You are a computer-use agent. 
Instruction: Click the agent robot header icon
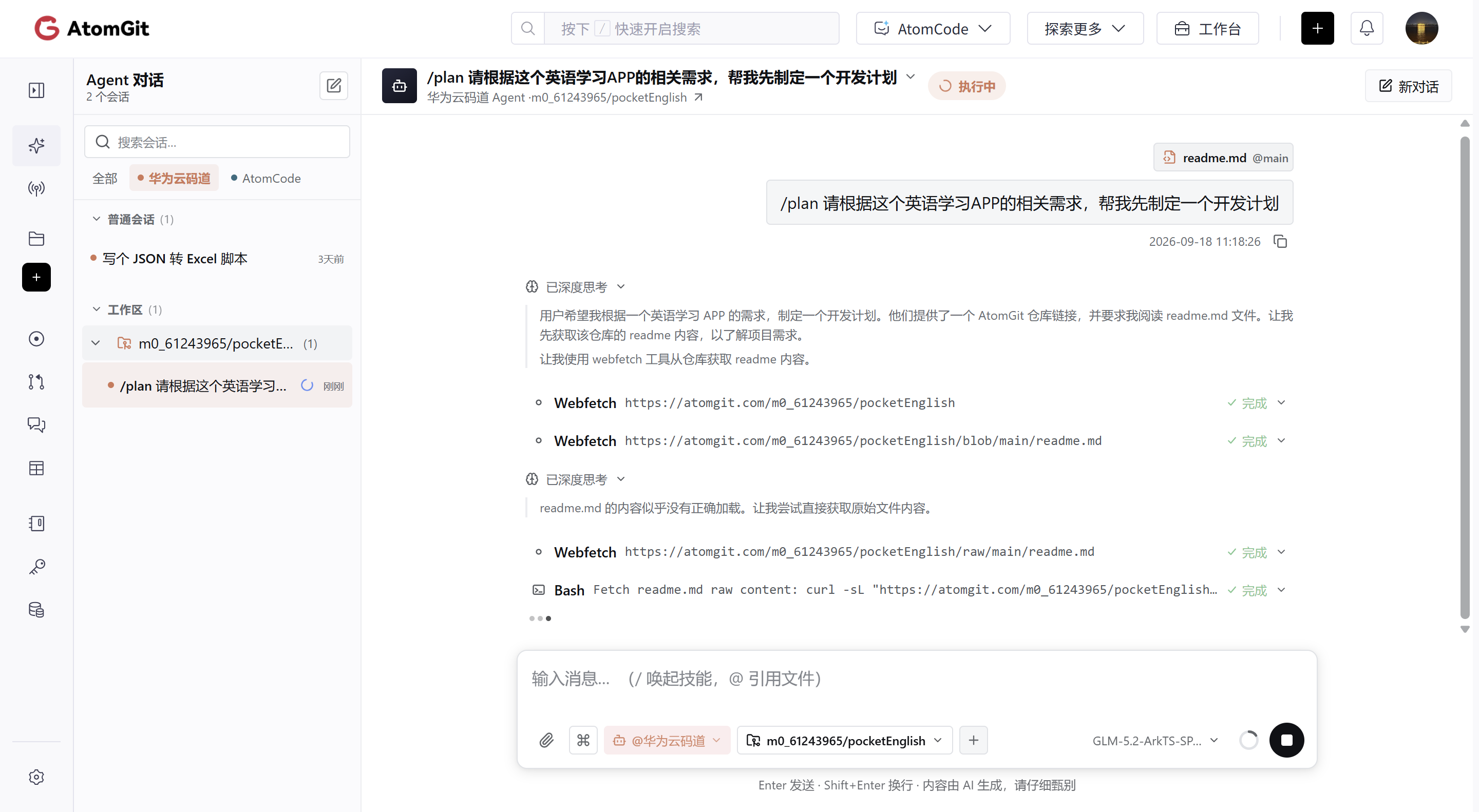coord(399,86)
